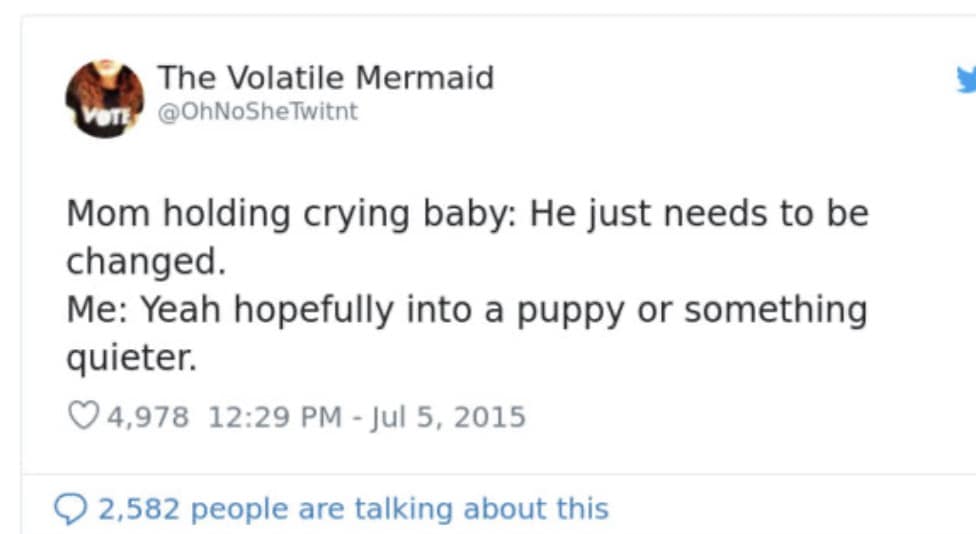Click the display name The Volatile Mermaid

point(325,77)
